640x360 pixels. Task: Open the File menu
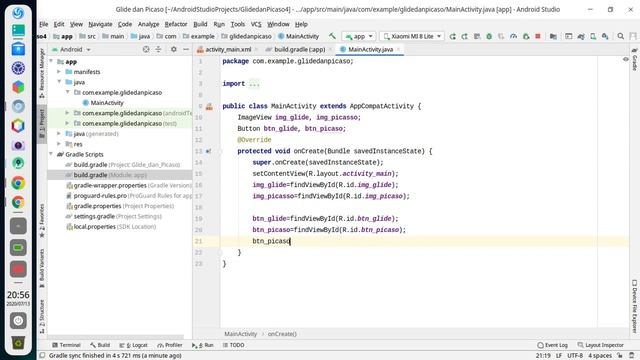click(44, 24)
